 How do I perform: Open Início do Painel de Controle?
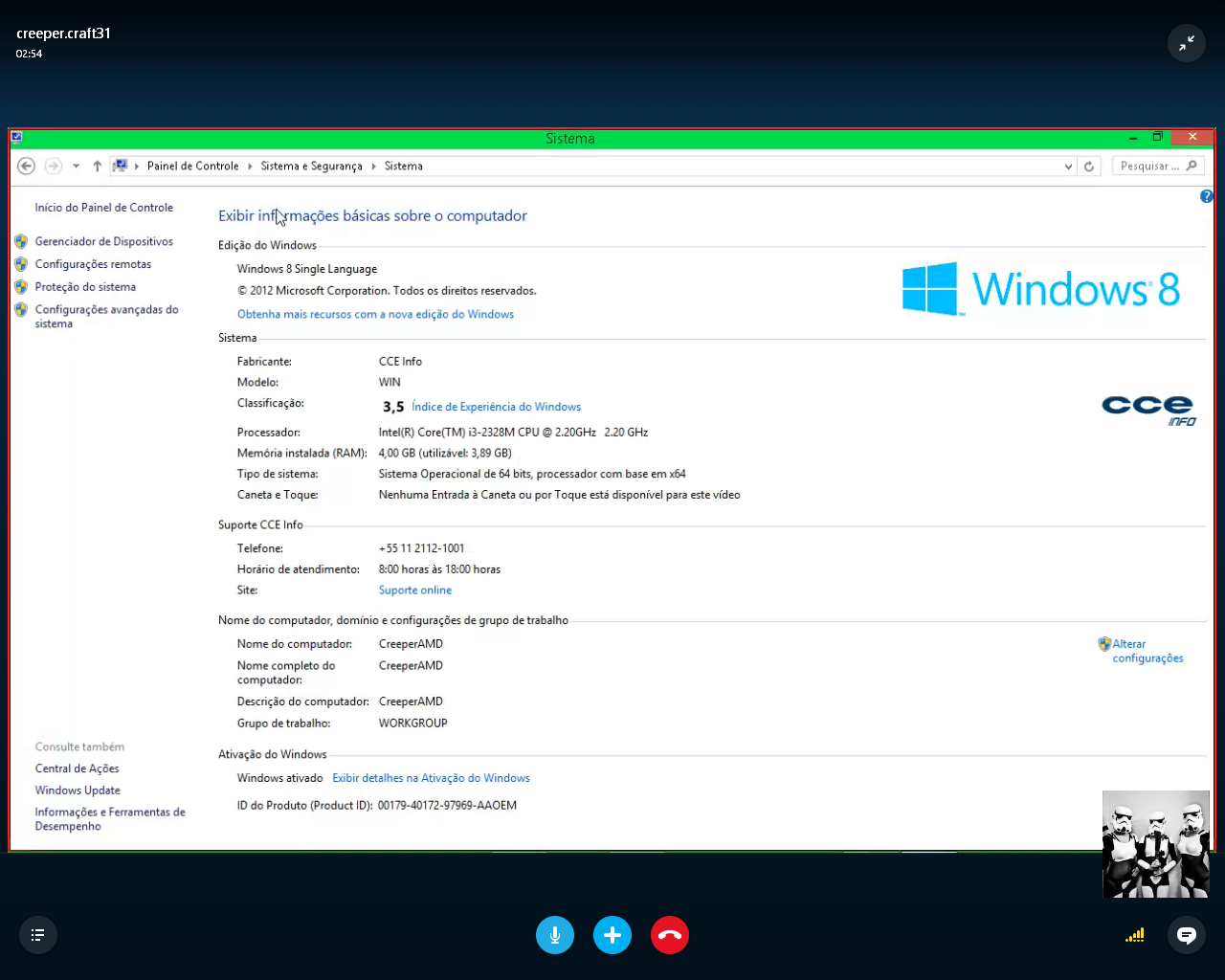click(104, 207)
